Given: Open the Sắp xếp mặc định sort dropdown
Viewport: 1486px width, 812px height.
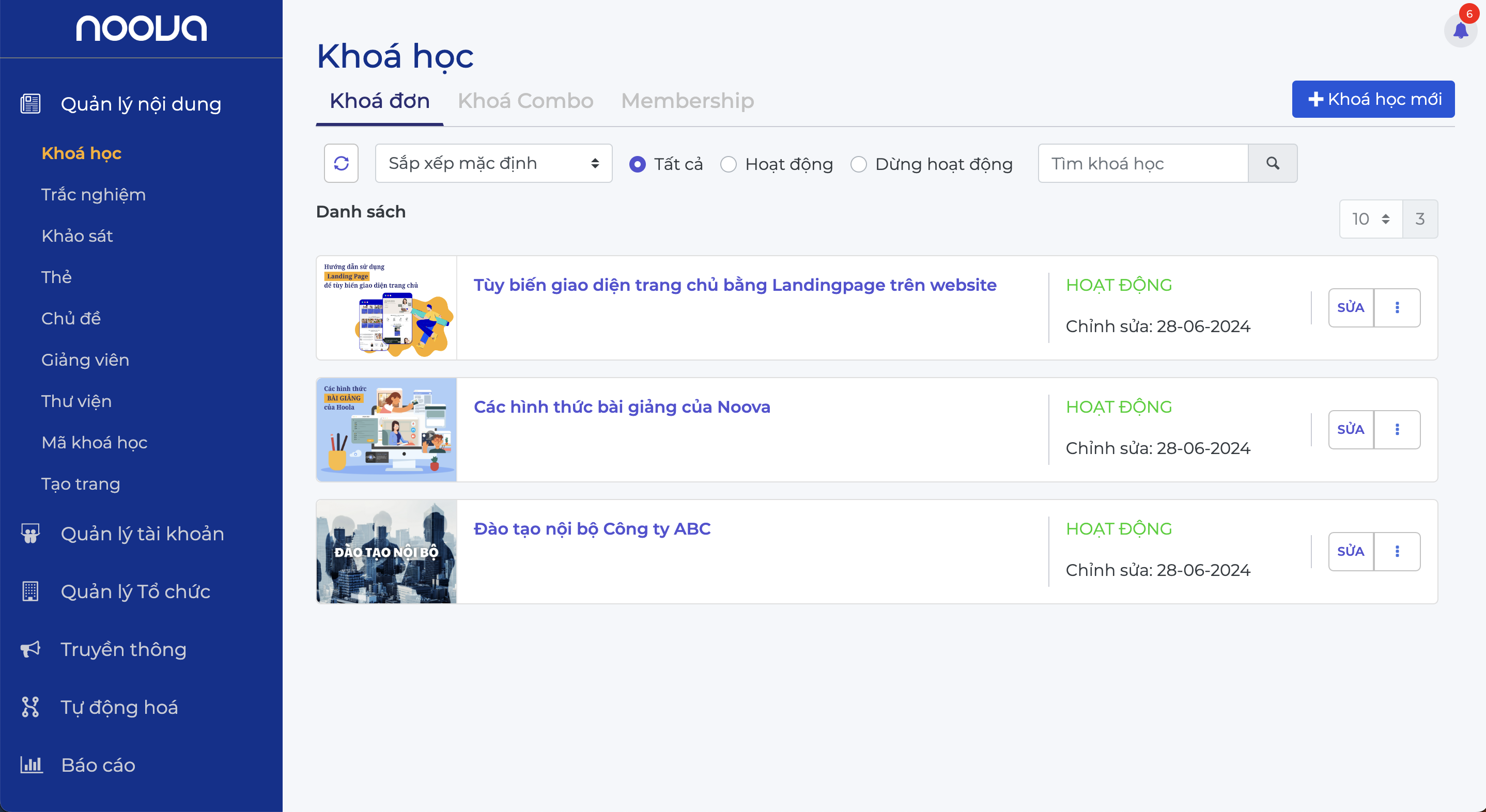Looking at the screenshot, I should tap(494, 163).
